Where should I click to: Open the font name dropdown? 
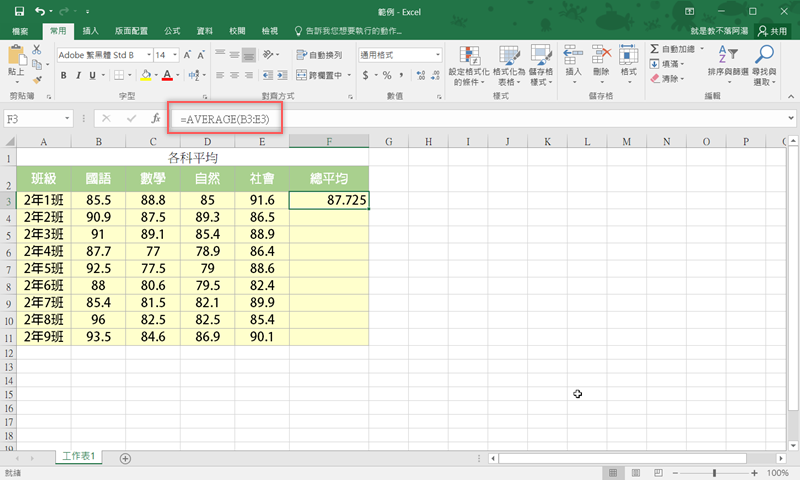tap(149, 55)
